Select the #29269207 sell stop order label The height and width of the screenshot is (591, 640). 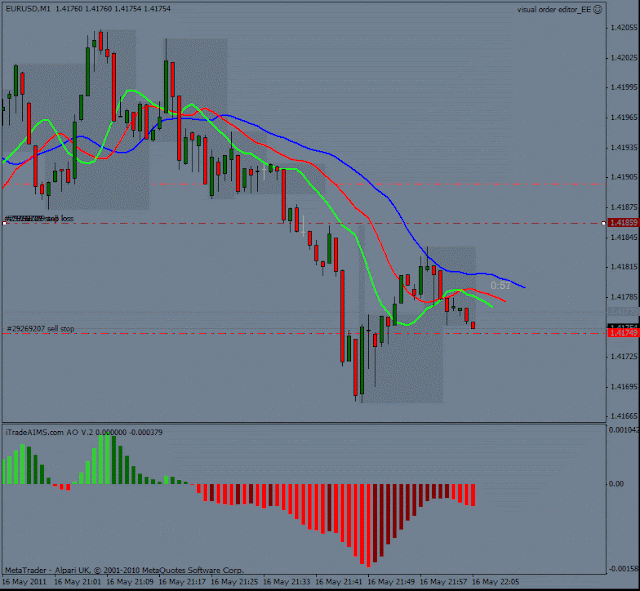[x=41, y=329]
